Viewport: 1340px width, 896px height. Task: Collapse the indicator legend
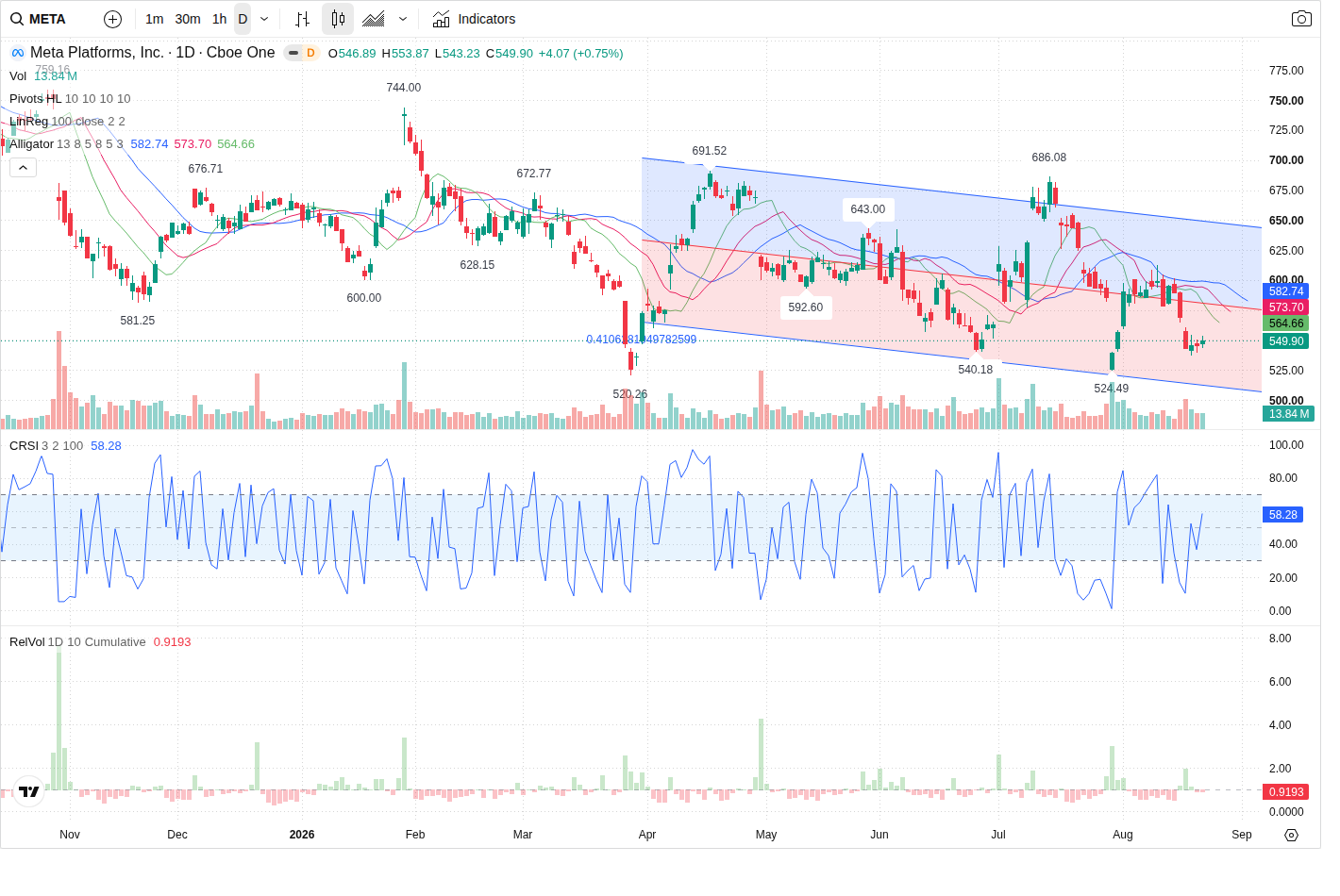coord(23,168)
